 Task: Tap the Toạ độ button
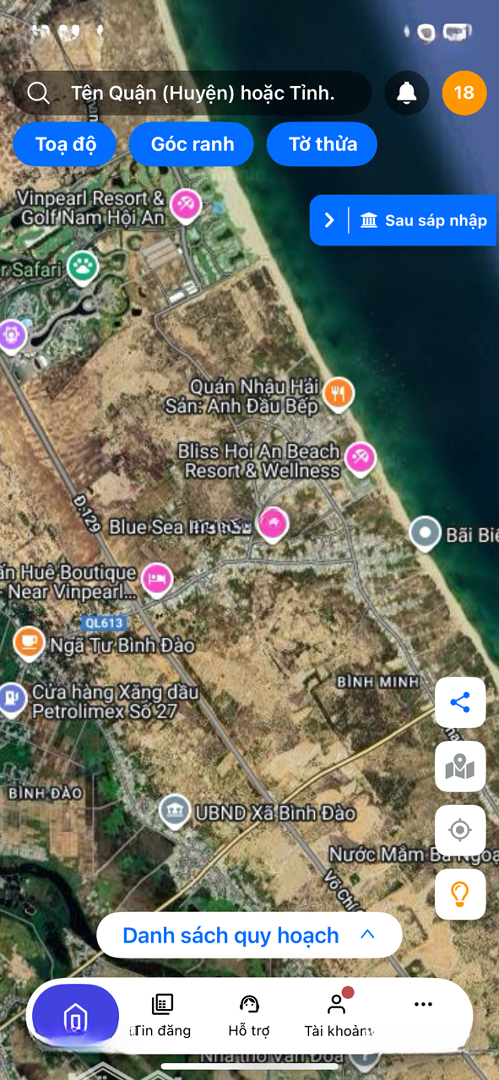[65, 144]
